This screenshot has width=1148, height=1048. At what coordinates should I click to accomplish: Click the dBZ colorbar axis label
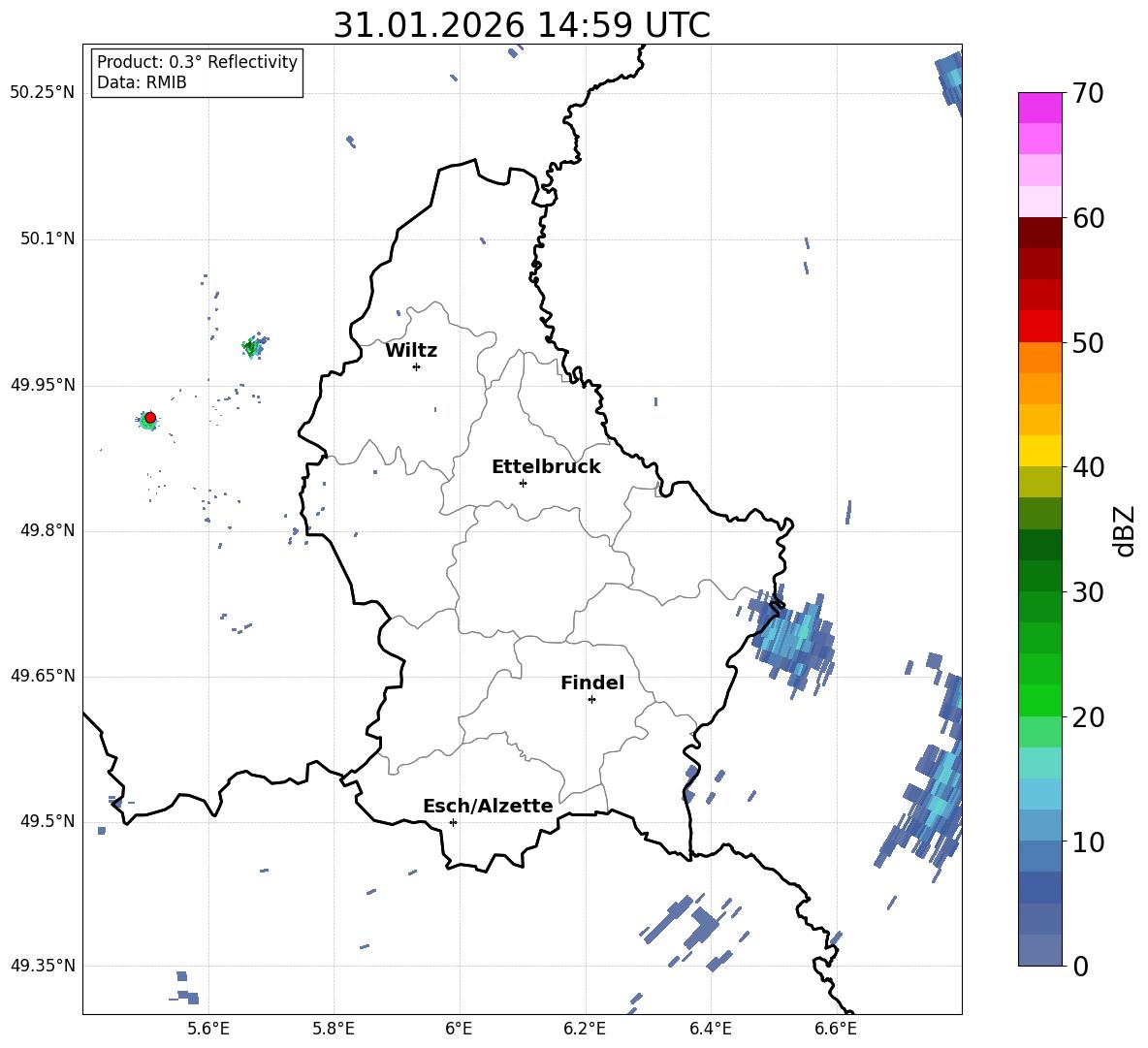tap(1125, 529)
